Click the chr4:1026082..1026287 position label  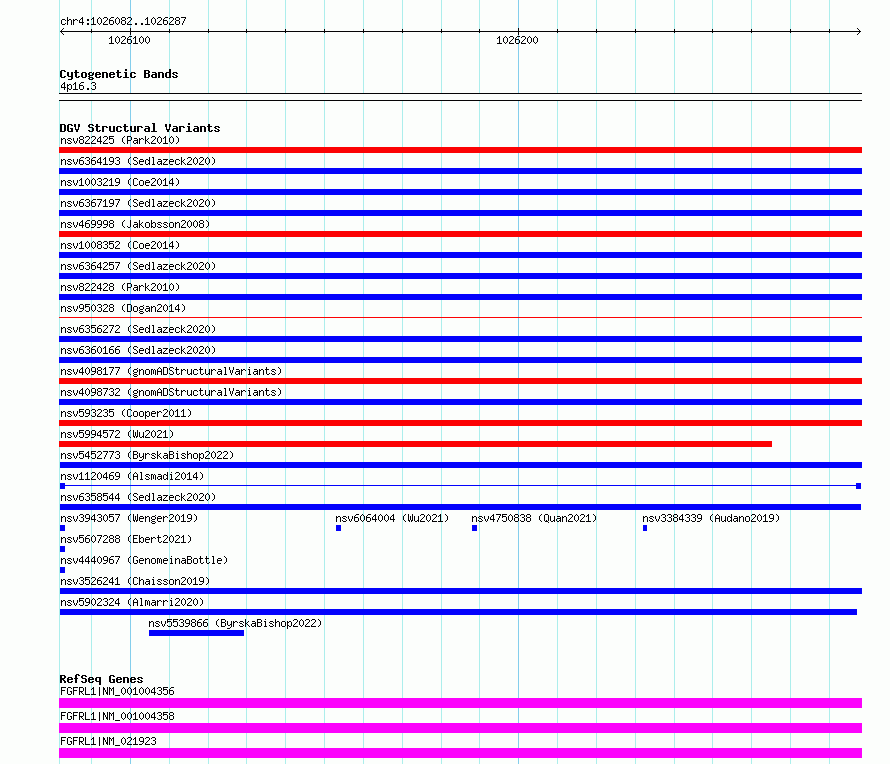point(123,21)
